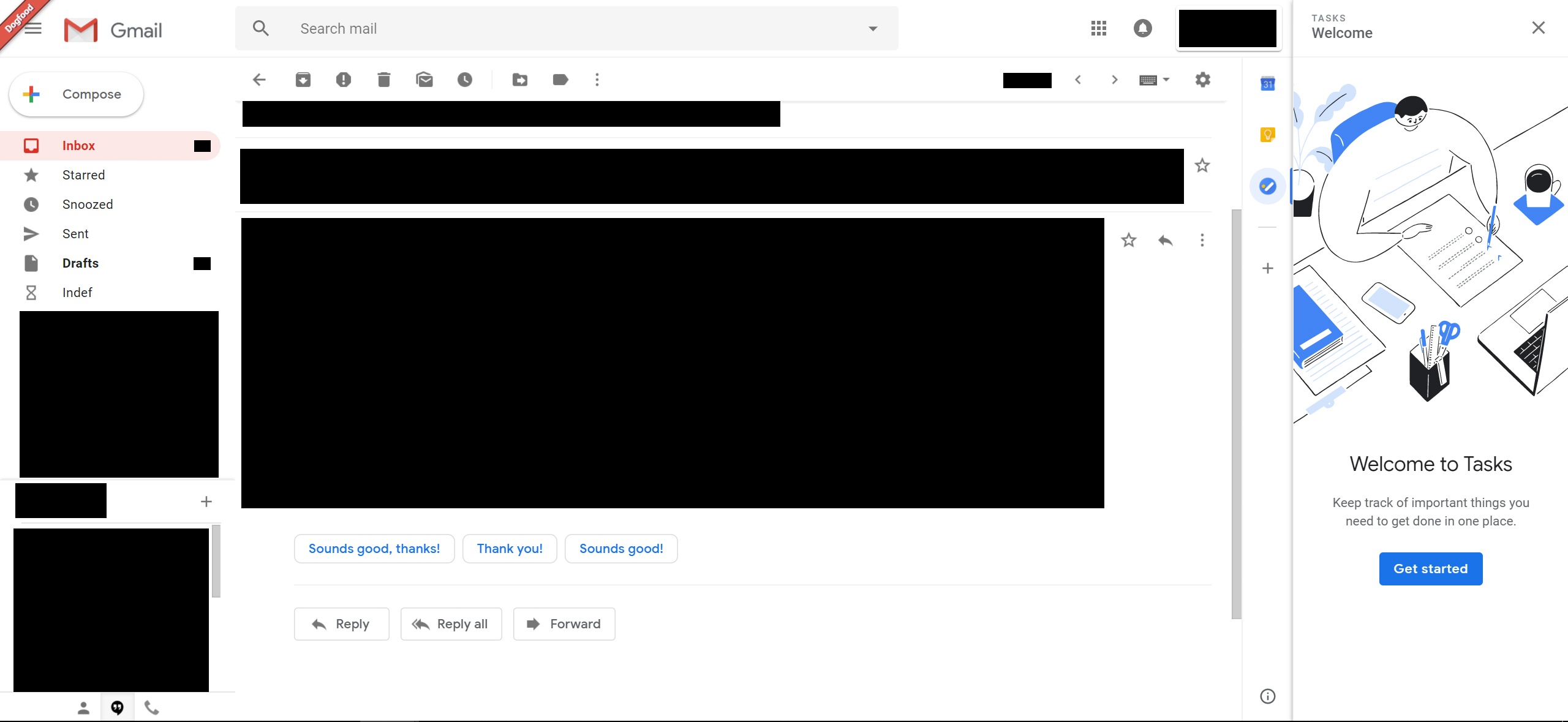The height and width of the screenshot is (722, 1568).
Task: Open Google Keep in the side panel
Action: pos(1268,134)
